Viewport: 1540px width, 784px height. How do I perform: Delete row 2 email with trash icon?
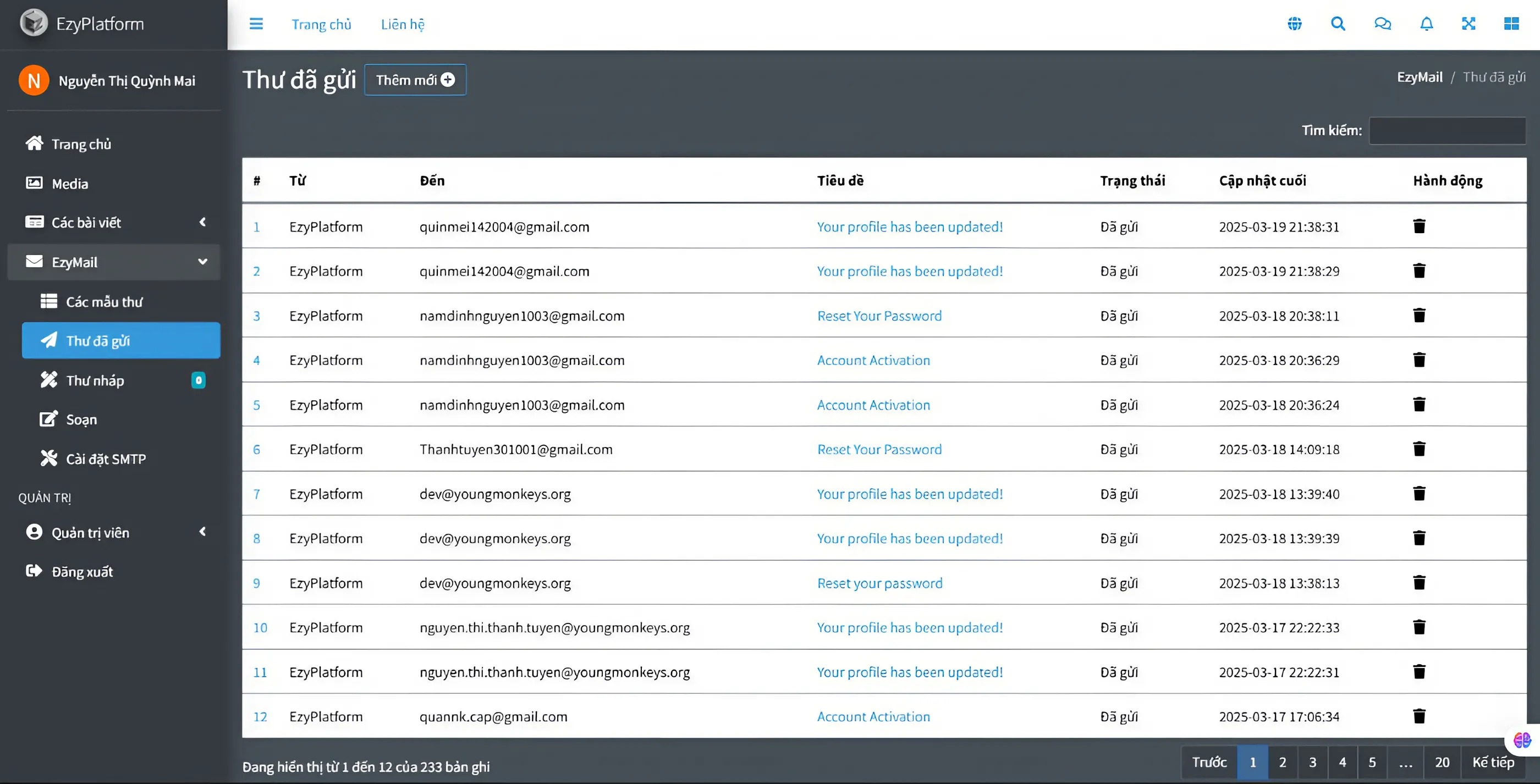pyautogui.click(x=1419, y=270)
